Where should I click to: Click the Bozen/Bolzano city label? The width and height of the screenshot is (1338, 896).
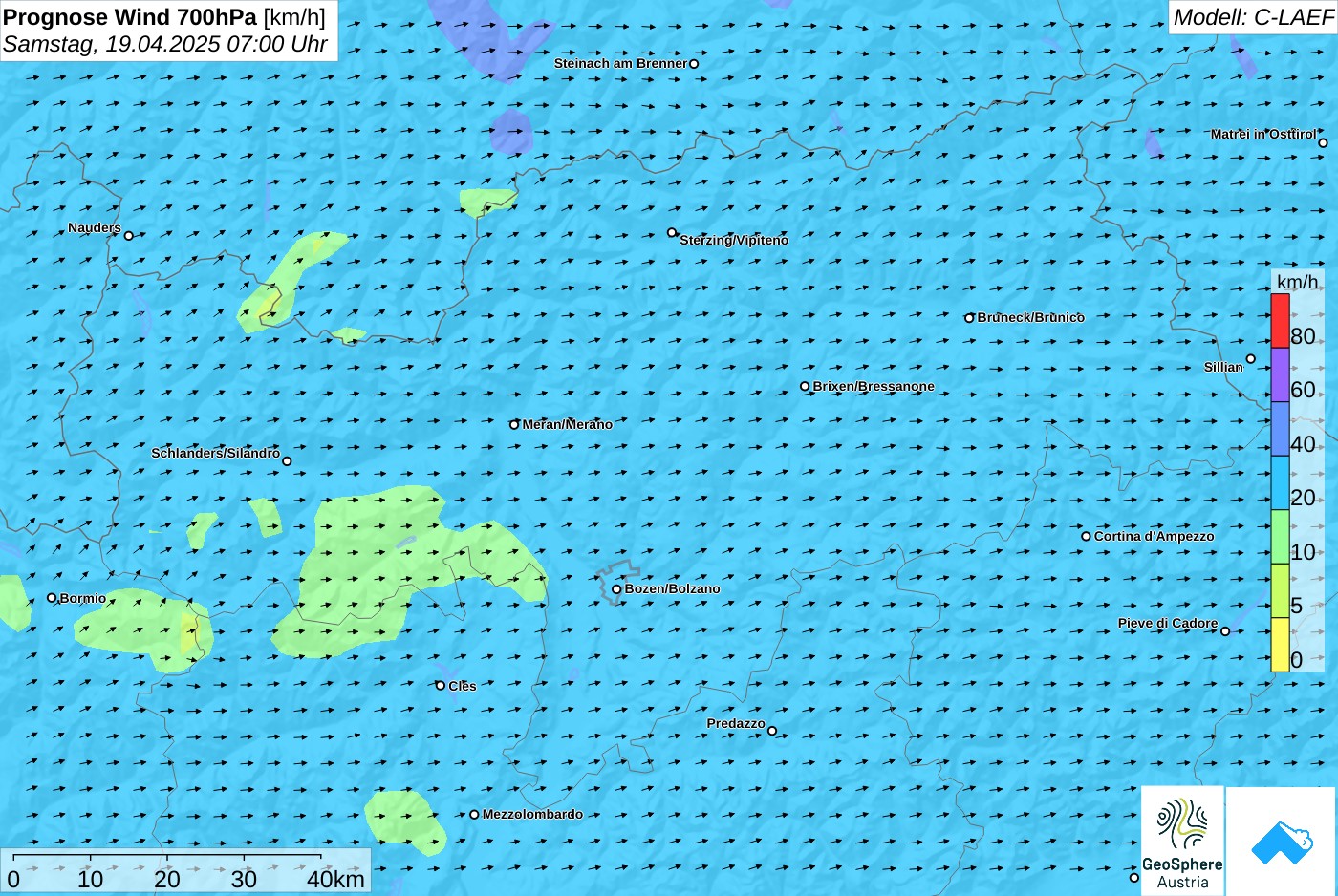click(x=673, y=588)
